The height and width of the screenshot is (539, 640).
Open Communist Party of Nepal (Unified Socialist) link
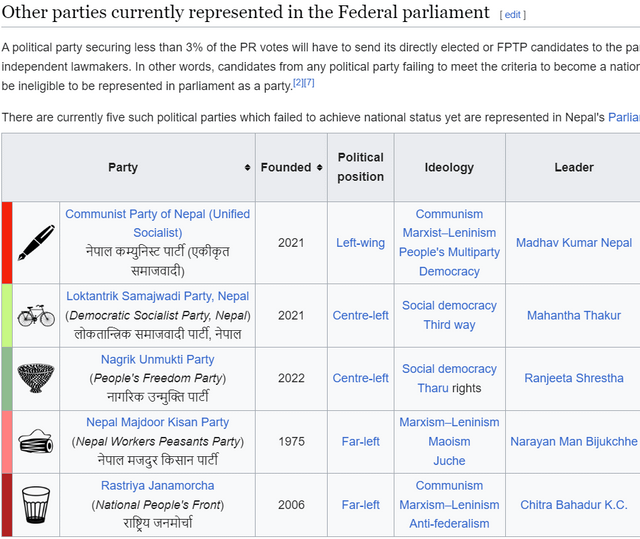(158, 223)
